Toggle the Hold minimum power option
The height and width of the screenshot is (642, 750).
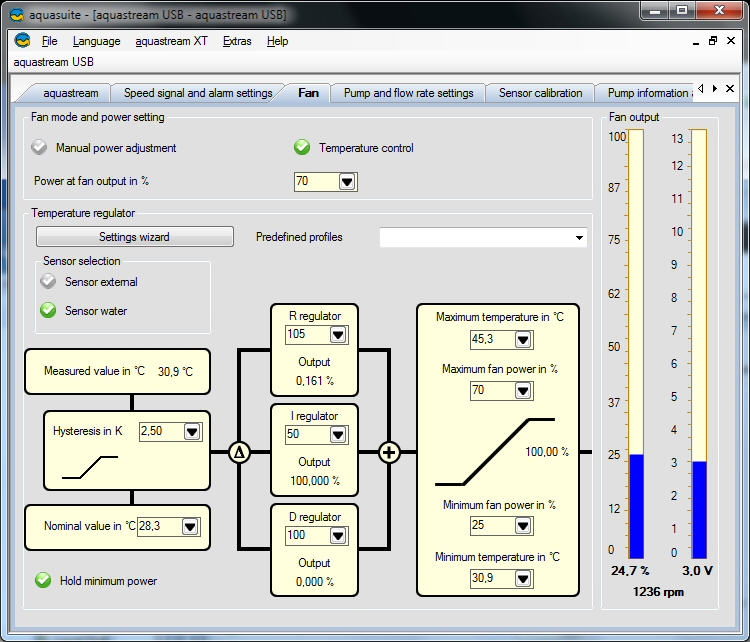(x=43, y=581)
